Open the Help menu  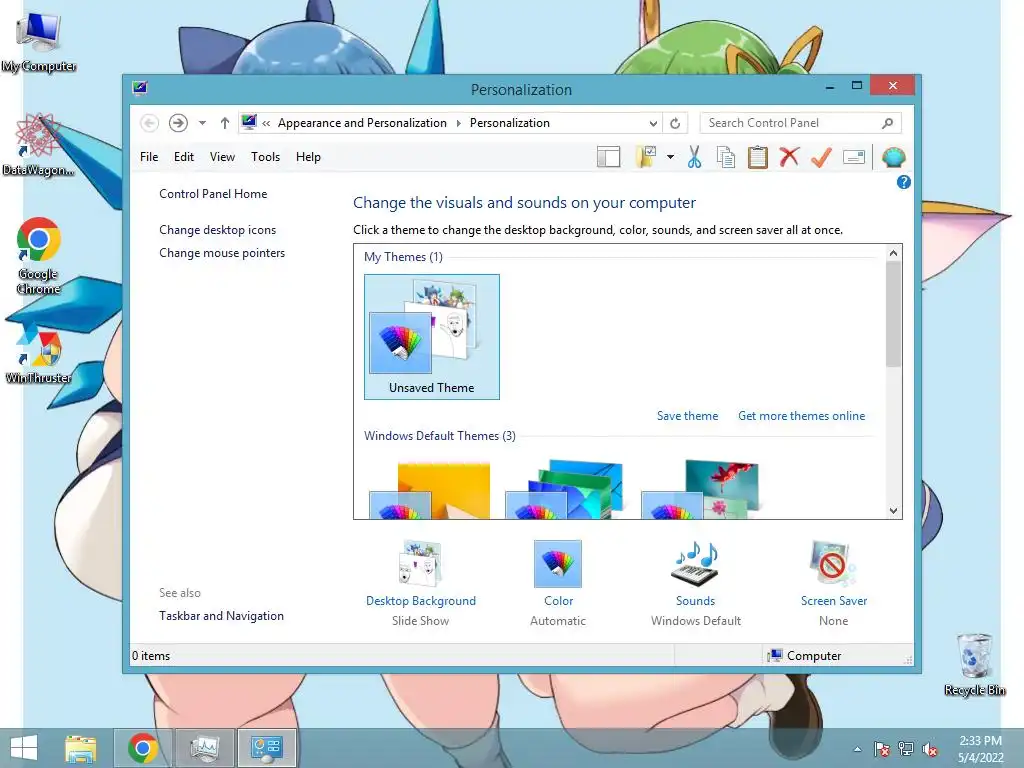coord(308,157)
